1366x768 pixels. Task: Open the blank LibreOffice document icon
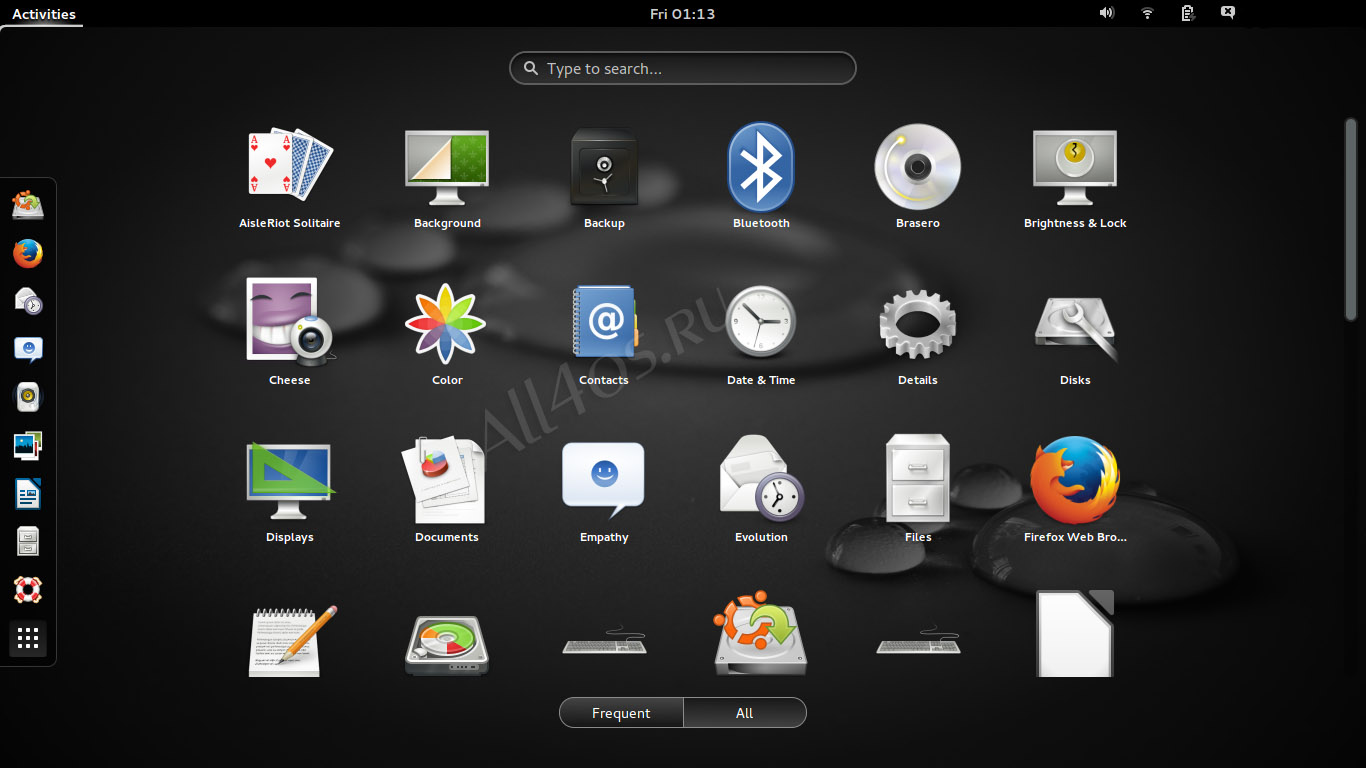coord(1075,634)
